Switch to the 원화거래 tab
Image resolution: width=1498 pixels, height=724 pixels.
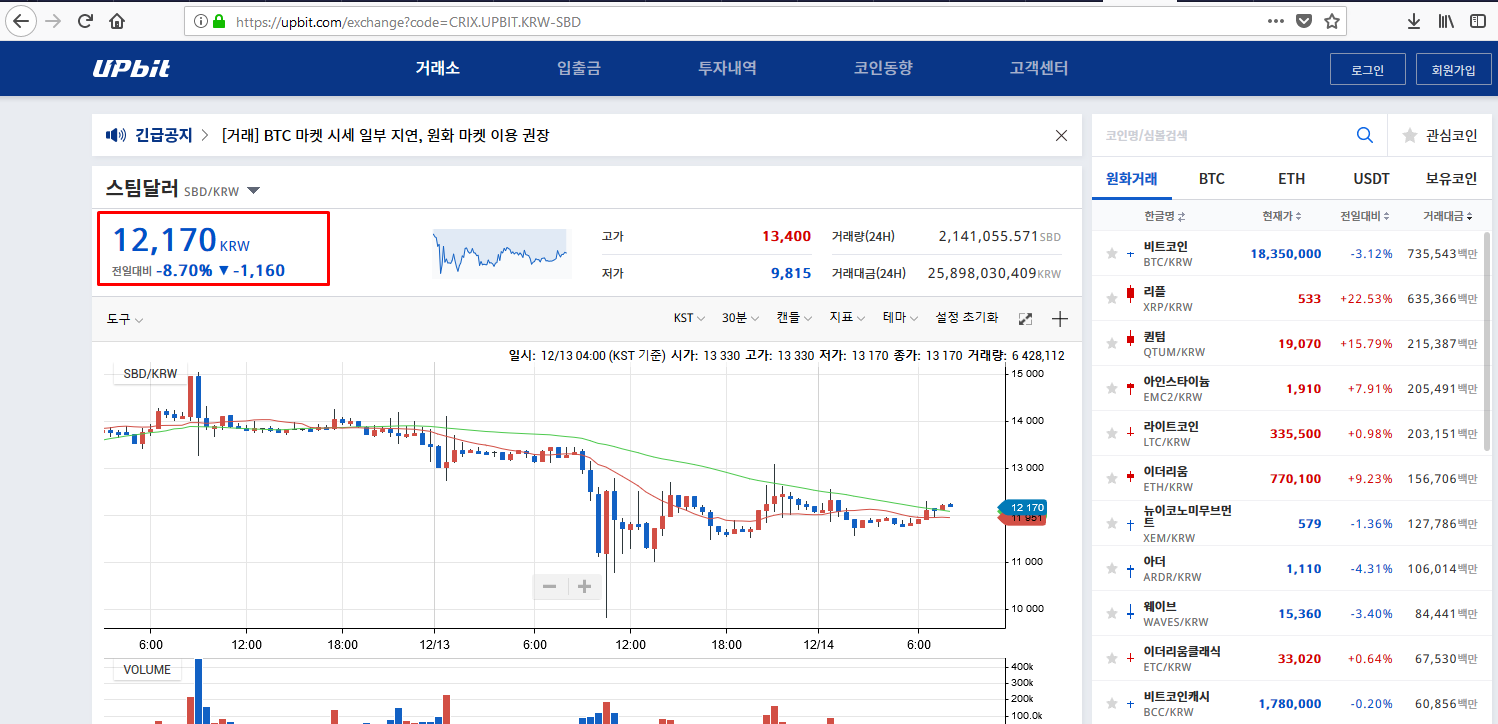point(1131,179)
